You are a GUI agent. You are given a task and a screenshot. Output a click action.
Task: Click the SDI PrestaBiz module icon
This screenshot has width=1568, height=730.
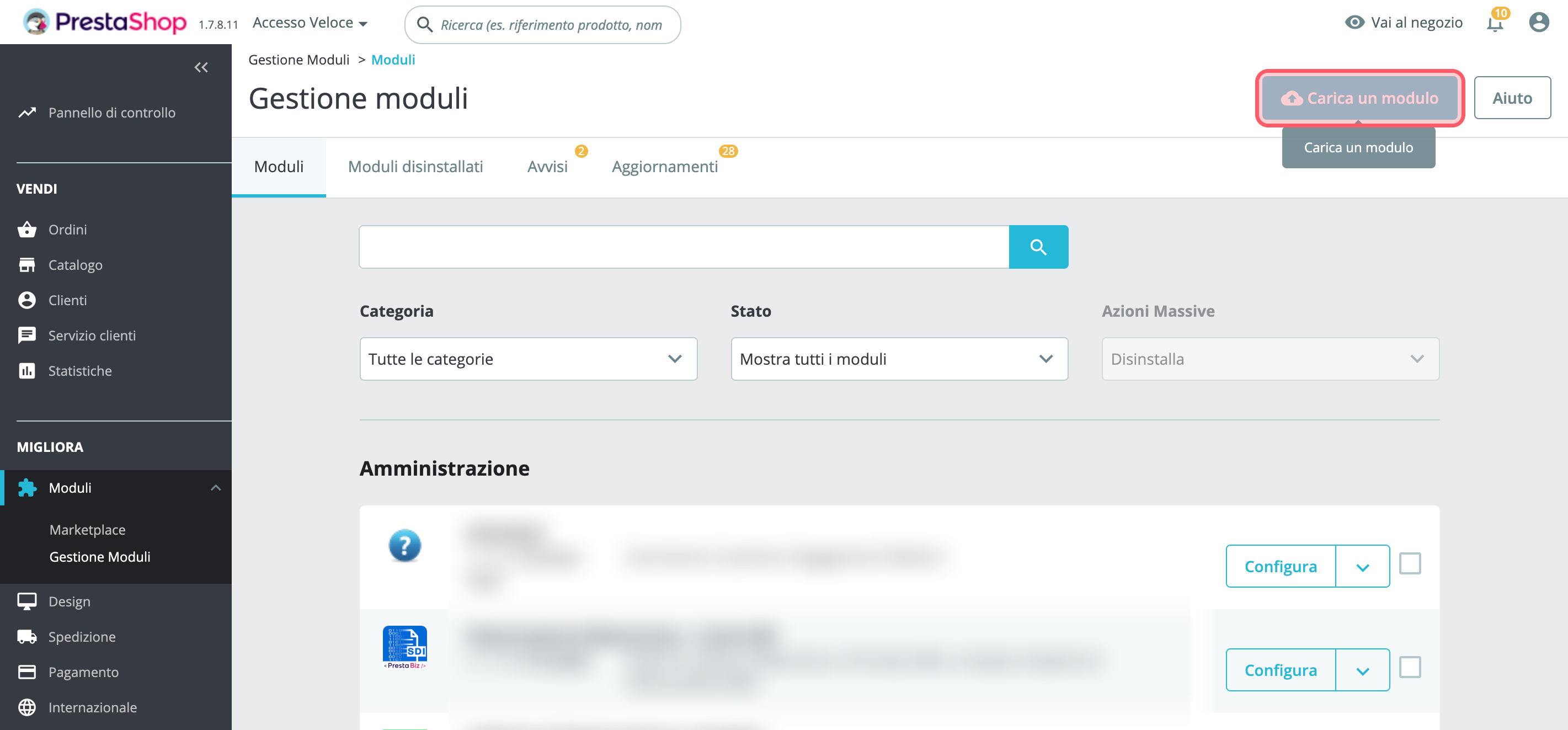pos(405,647)
